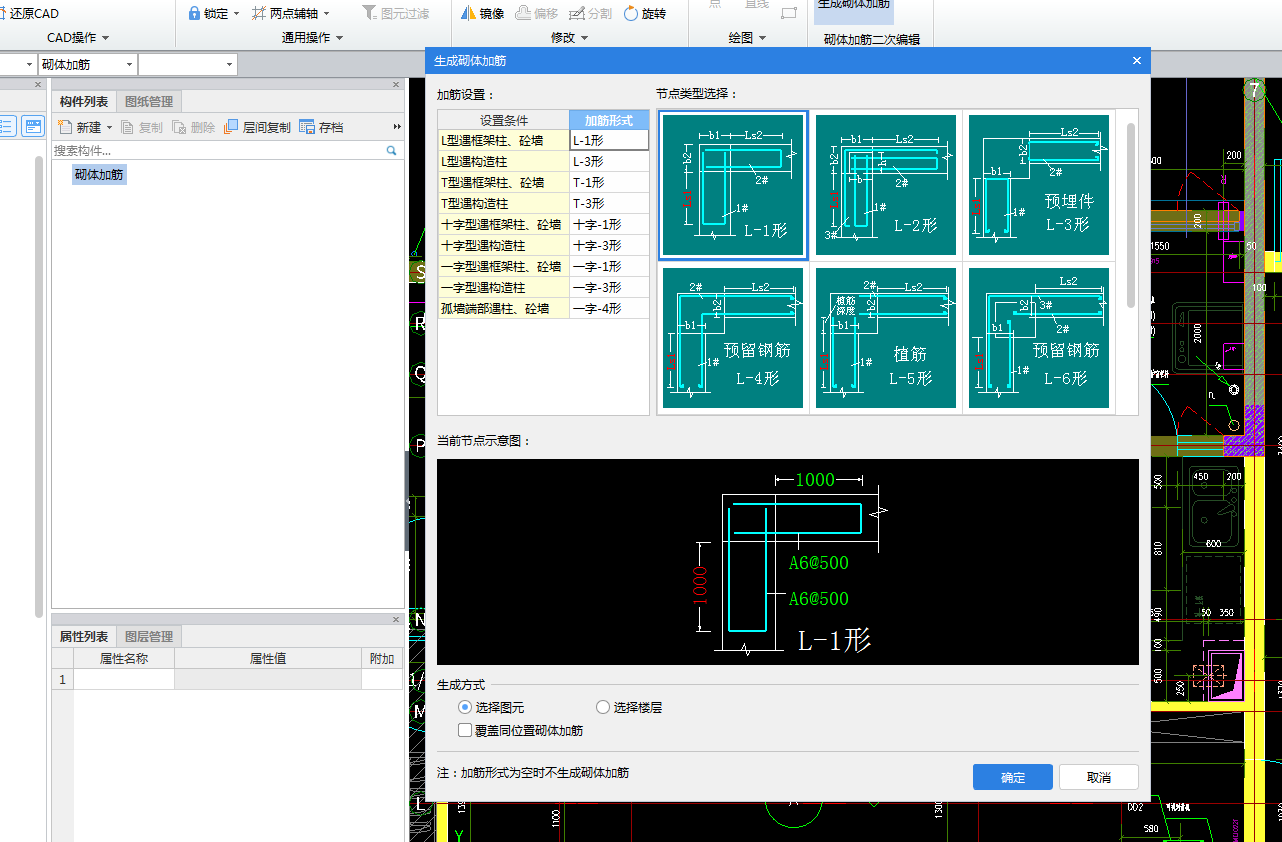Click the 取消 button
Viewport: 1282px width, 842px height.
(1099, 777)
